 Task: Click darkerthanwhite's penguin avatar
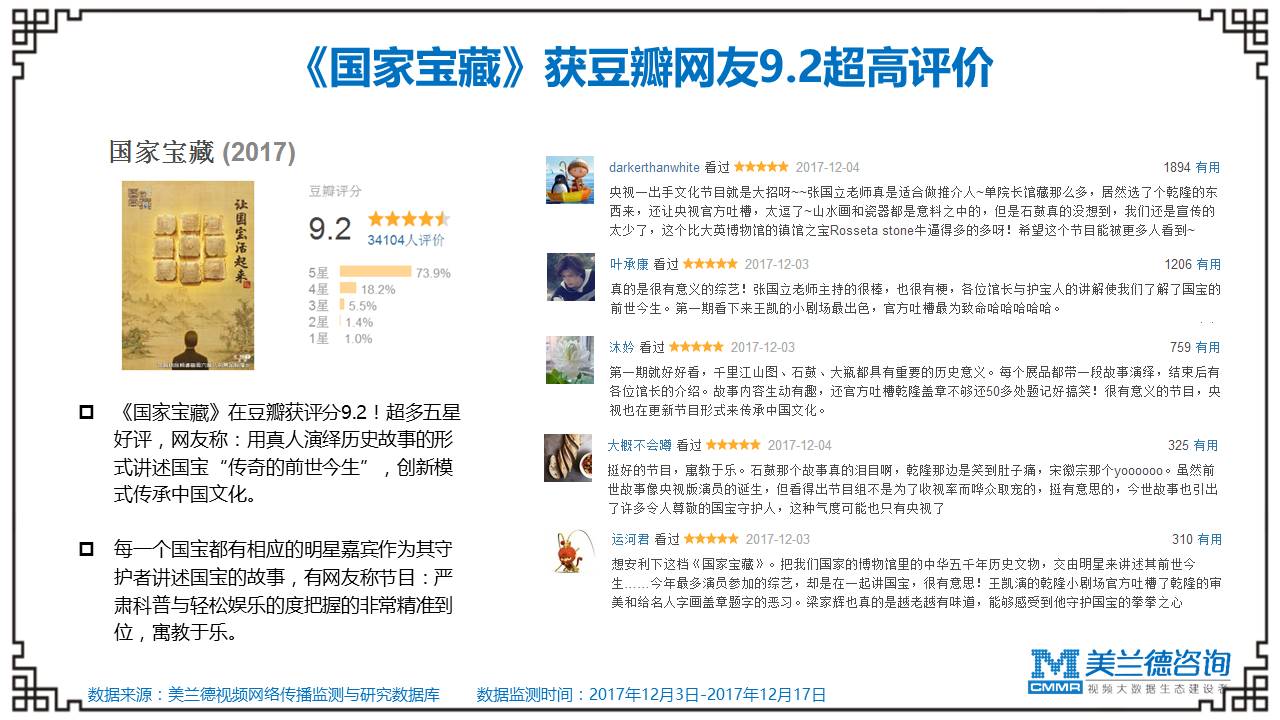point(570,181)
